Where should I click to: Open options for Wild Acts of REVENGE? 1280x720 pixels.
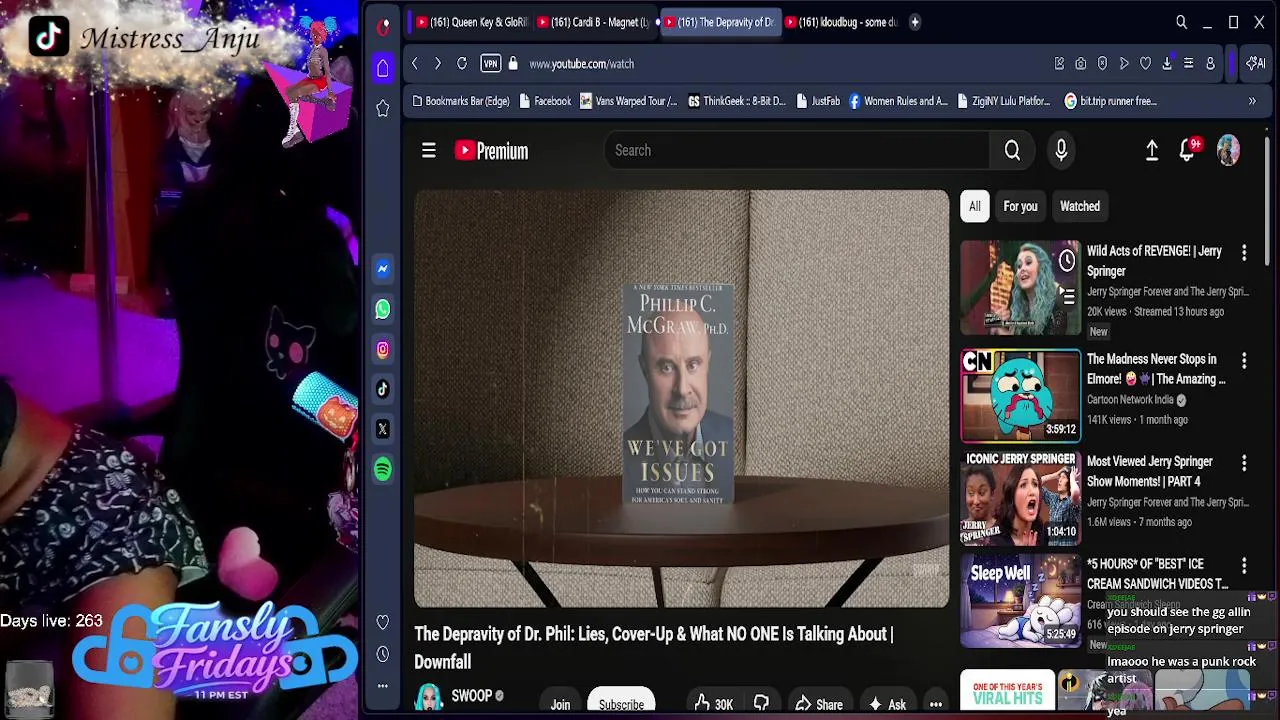click(1244, 252)
